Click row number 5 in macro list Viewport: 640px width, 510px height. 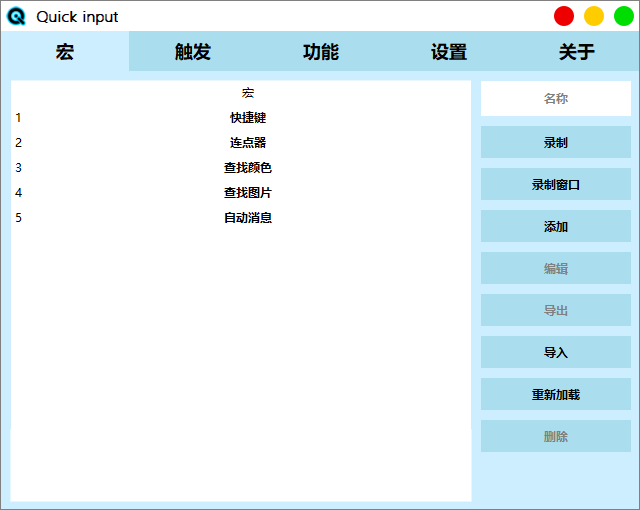point(18,217)
